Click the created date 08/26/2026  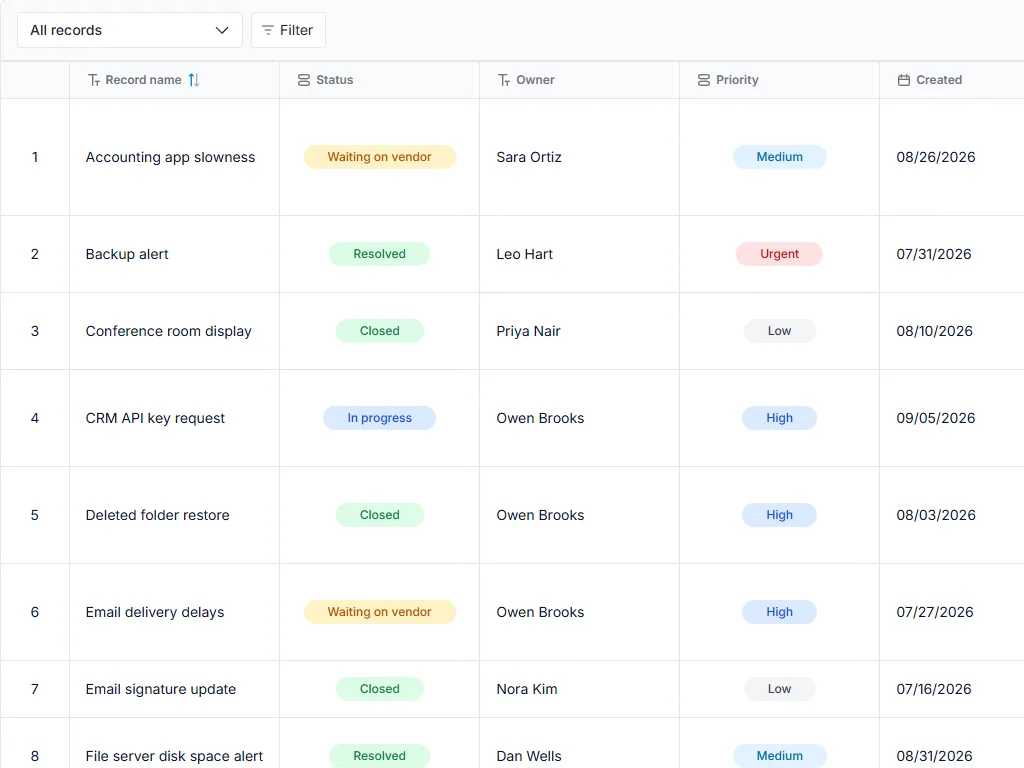[x=936, y=157]
